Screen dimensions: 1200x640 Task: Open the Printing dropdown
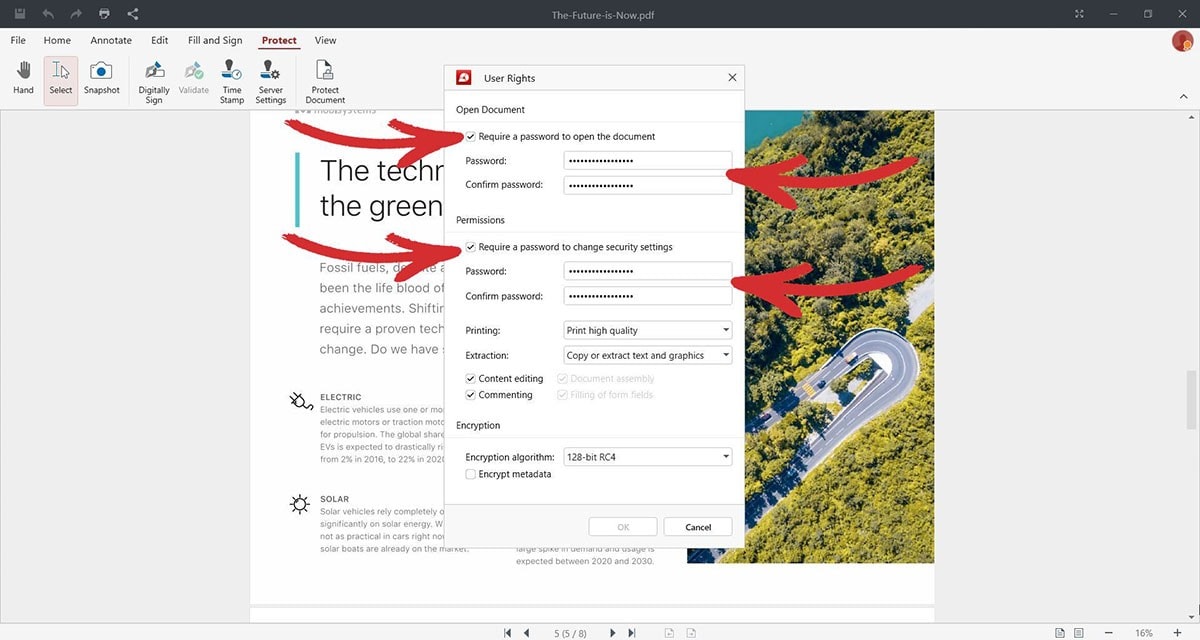[727, 330]
